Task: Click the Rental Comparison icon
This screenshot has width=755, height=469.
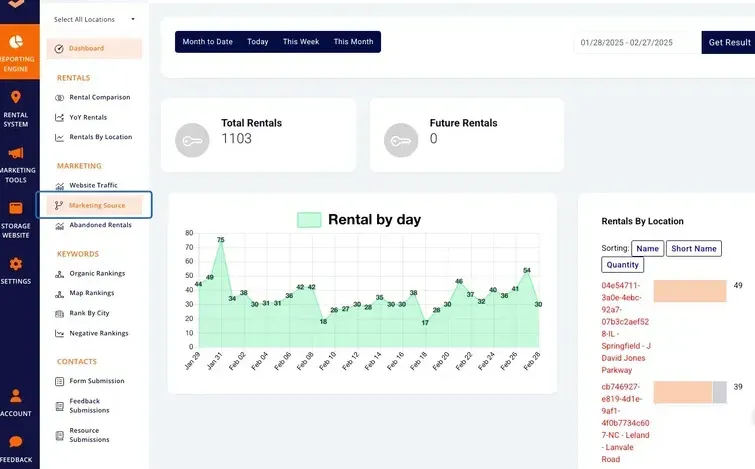Action: point(59,98)
